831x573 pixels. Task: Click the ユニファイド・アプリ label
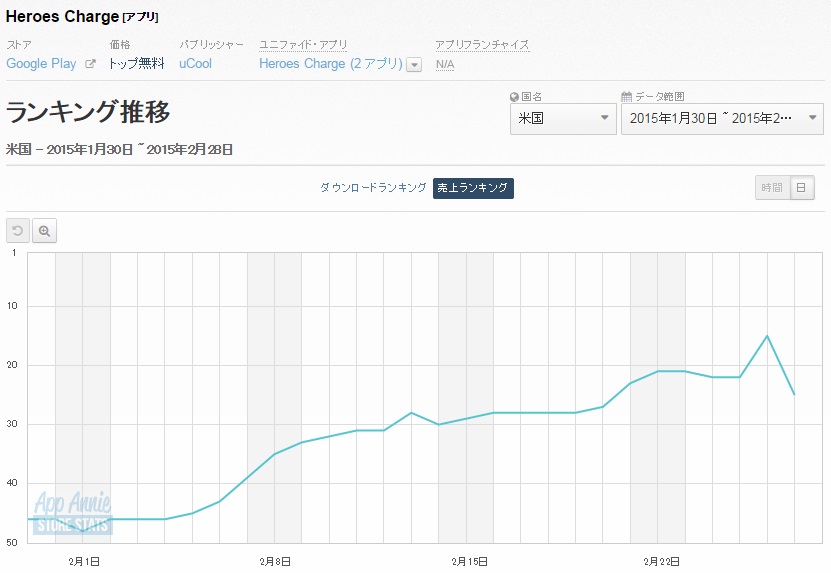point(303,45)
